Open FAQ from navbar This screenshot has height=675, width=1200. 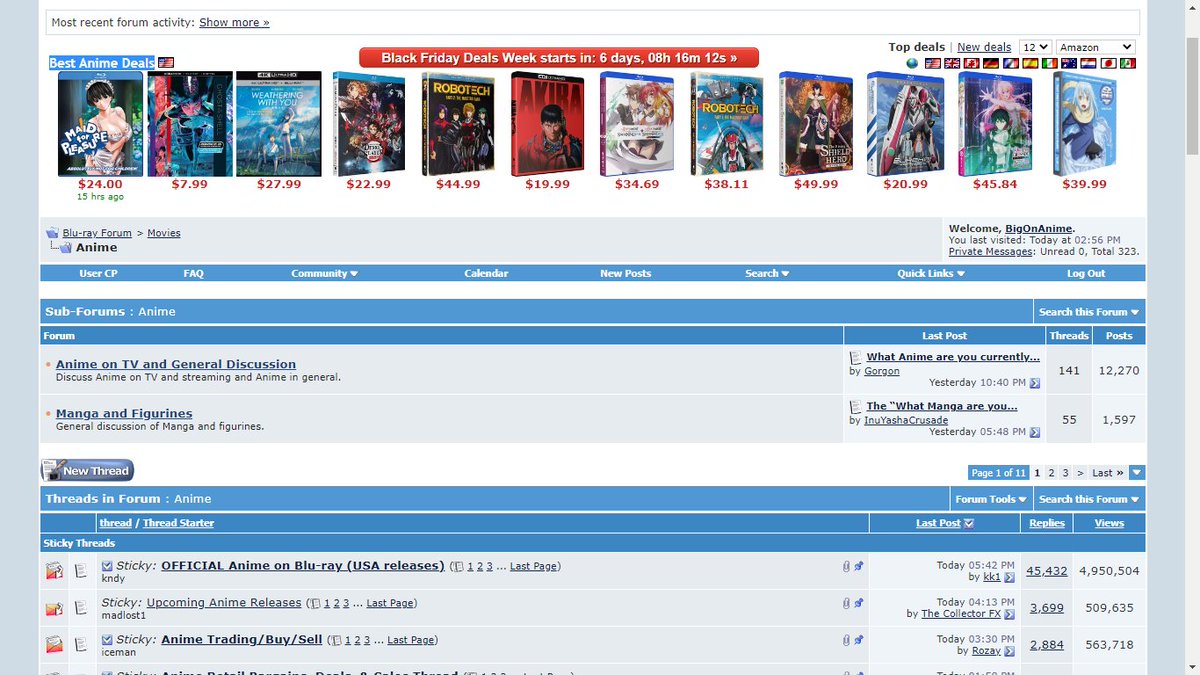194,273
